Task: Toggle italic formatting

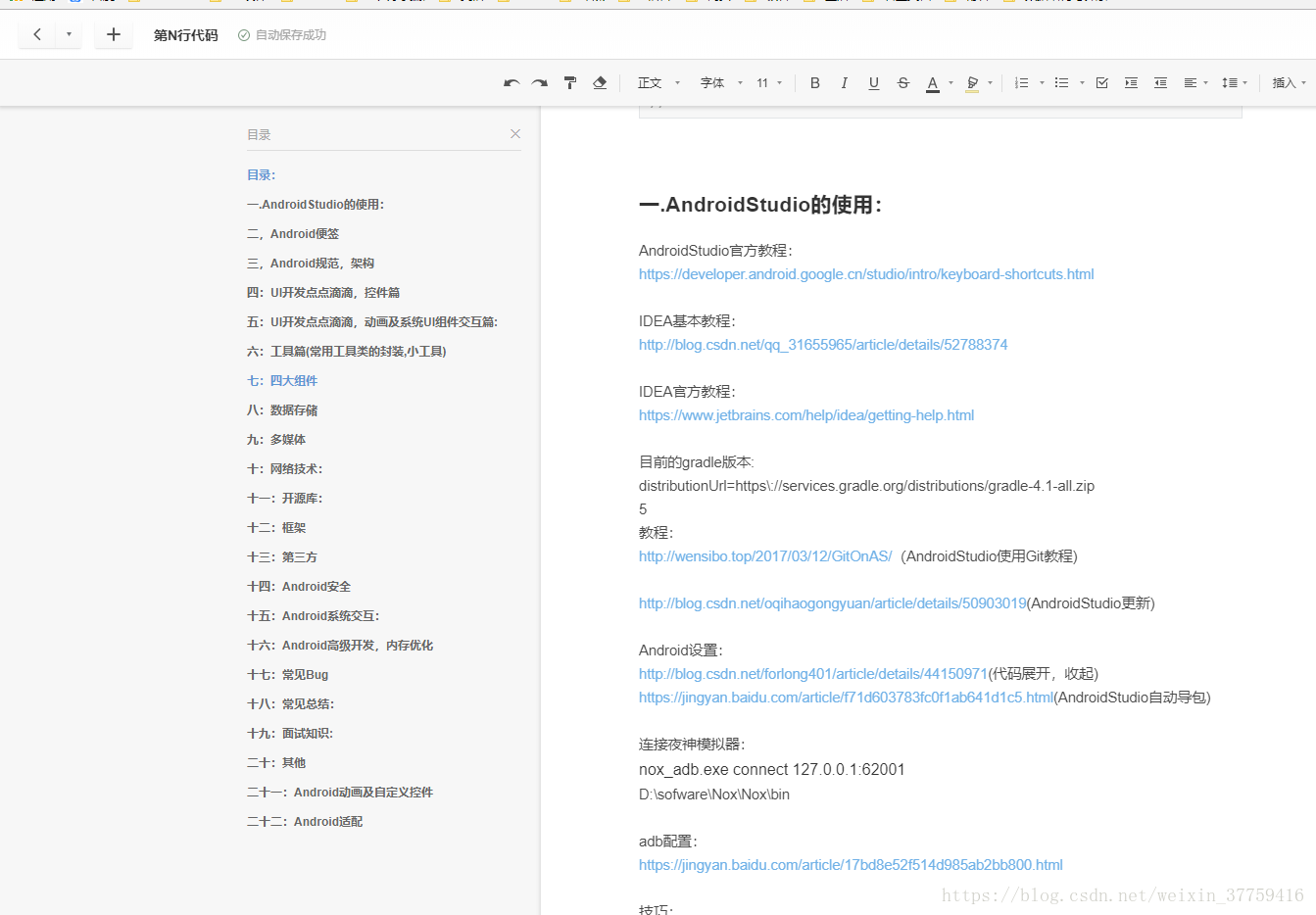Action: [844, 83]
